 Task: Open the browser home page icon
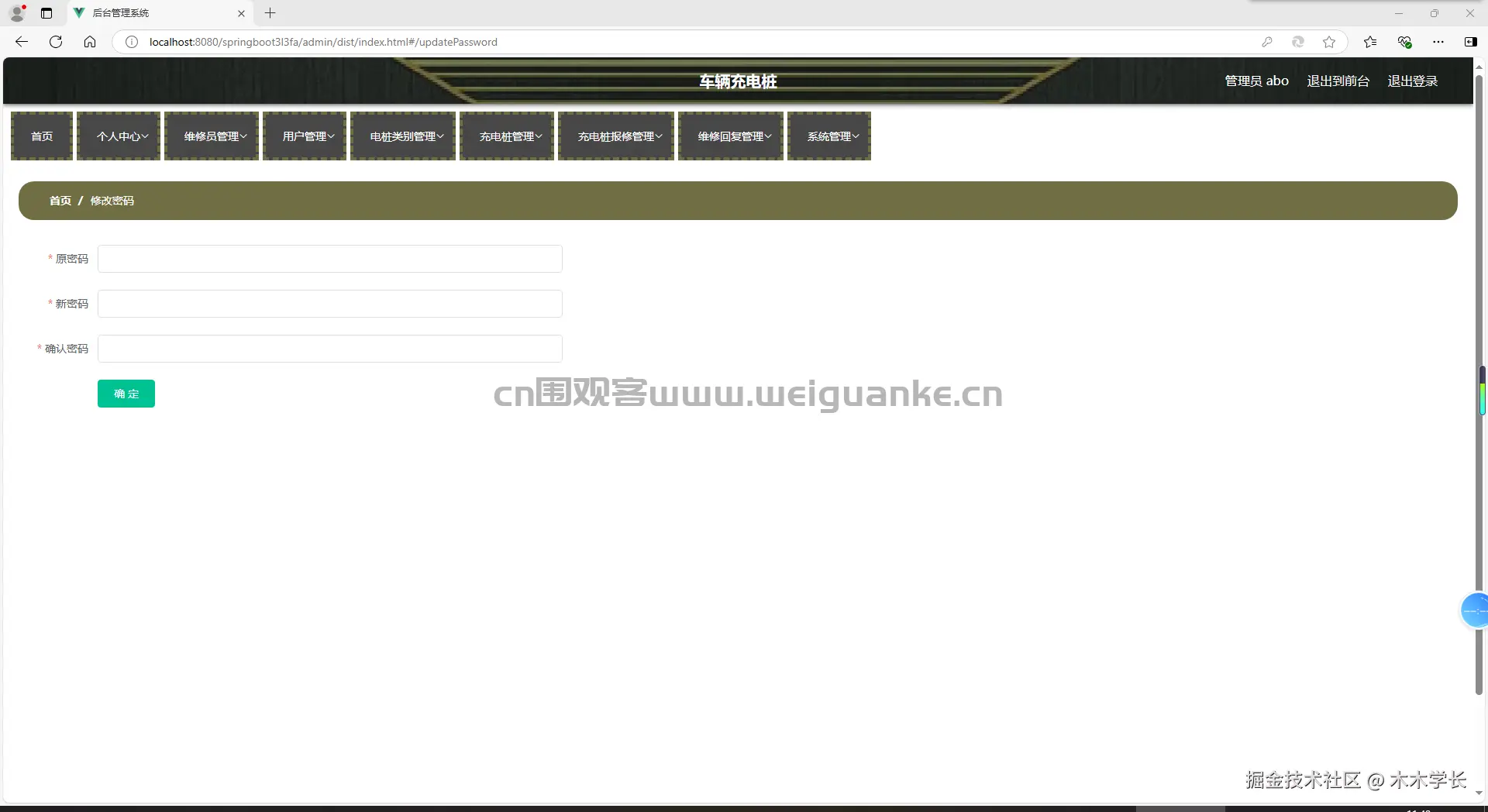(90, 42)
